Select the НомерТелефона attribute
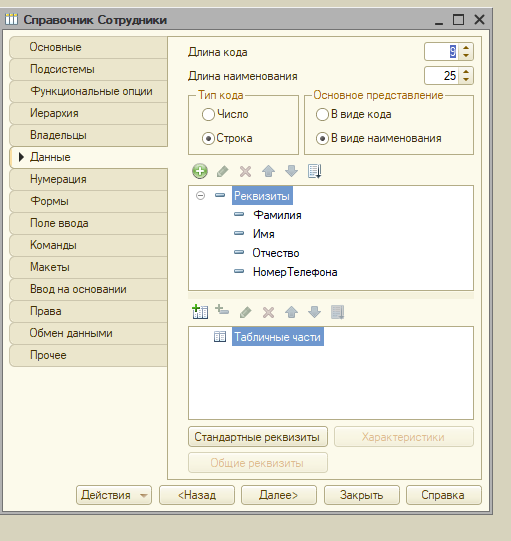Screen dimensions: 511x541 [295, 272]
